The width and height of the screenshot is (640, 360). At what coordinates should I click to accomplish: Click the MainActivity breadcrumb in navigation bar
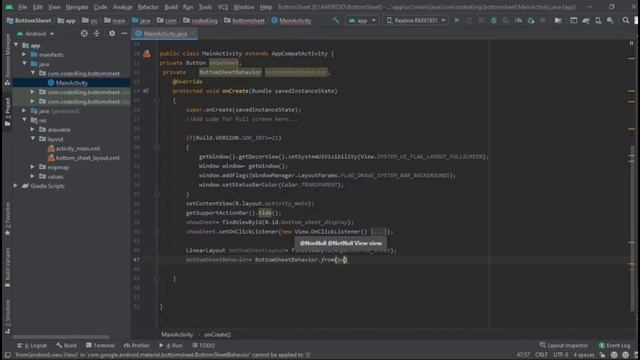(291, 20)
